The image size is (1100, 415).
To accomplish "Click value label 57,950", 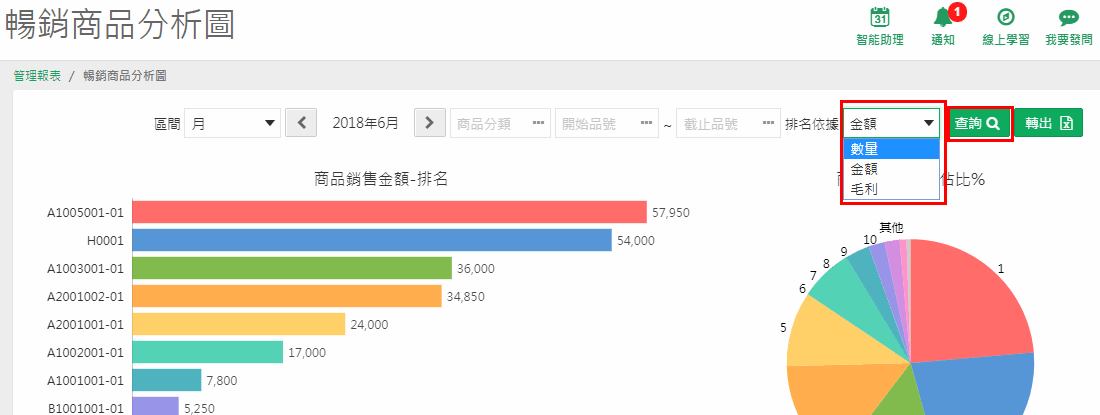I will [x=671, y=212].
